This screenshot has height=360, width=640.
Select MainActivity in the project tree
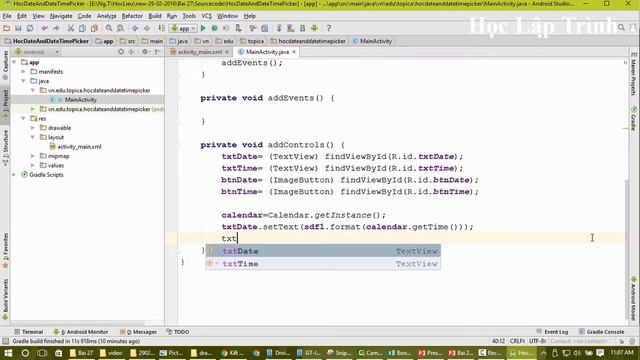(80, 100)
